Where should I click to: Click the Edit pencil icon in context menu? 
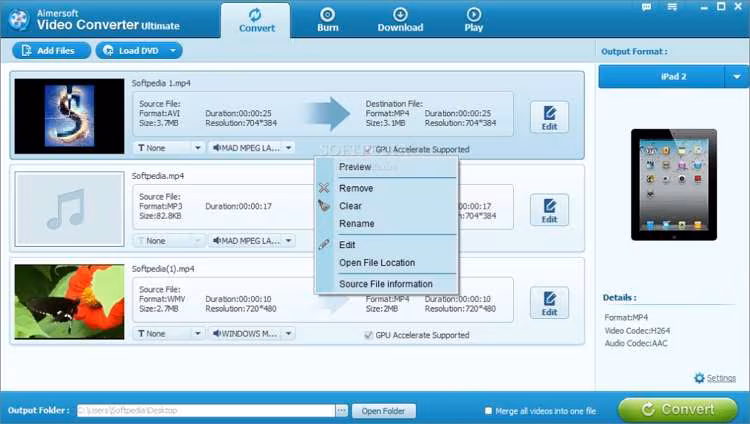tap(324, 245)
